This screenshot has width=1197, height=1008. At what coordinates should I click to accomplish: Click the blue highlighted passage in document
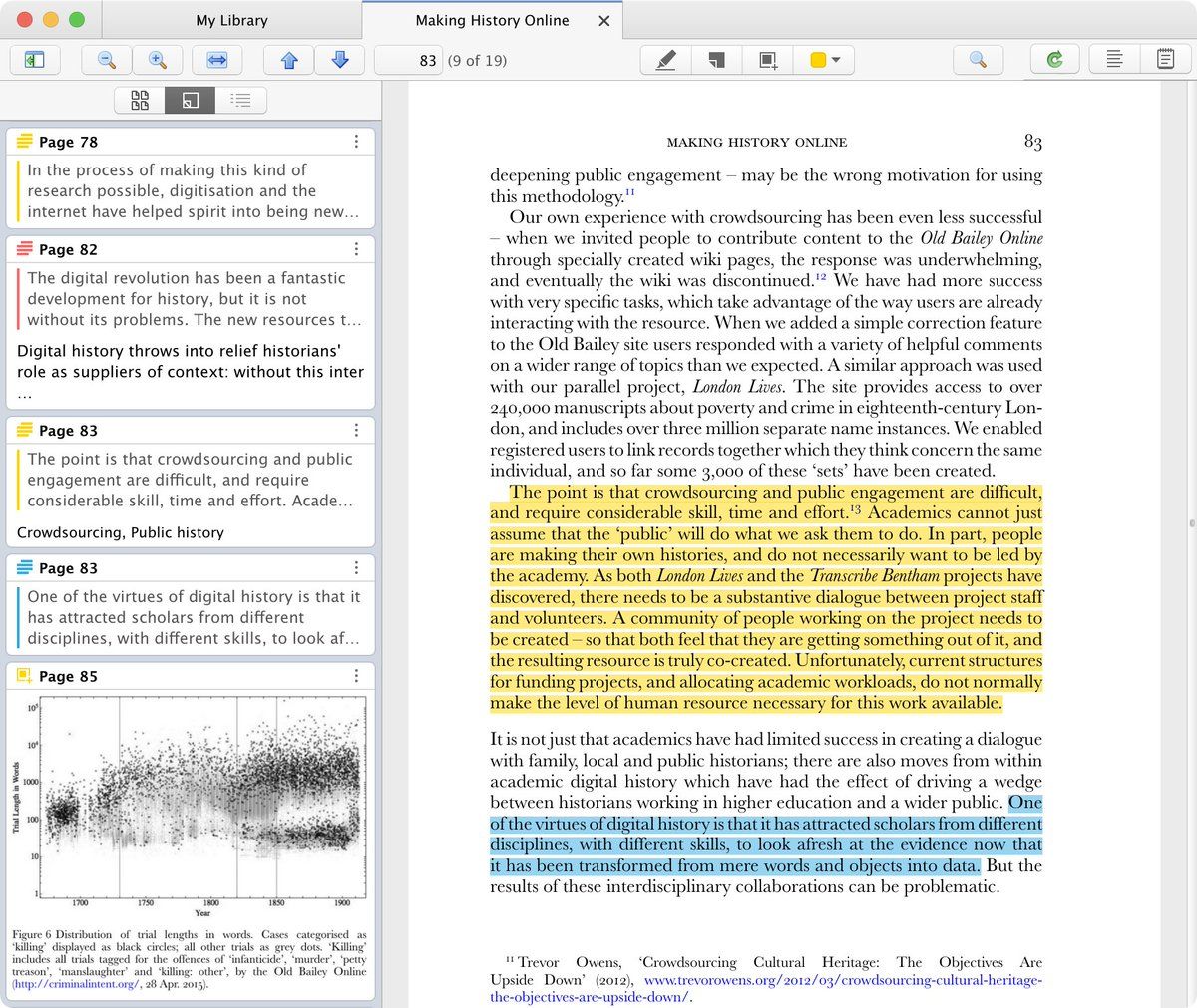pyautogui.click(x=766, y=835)
